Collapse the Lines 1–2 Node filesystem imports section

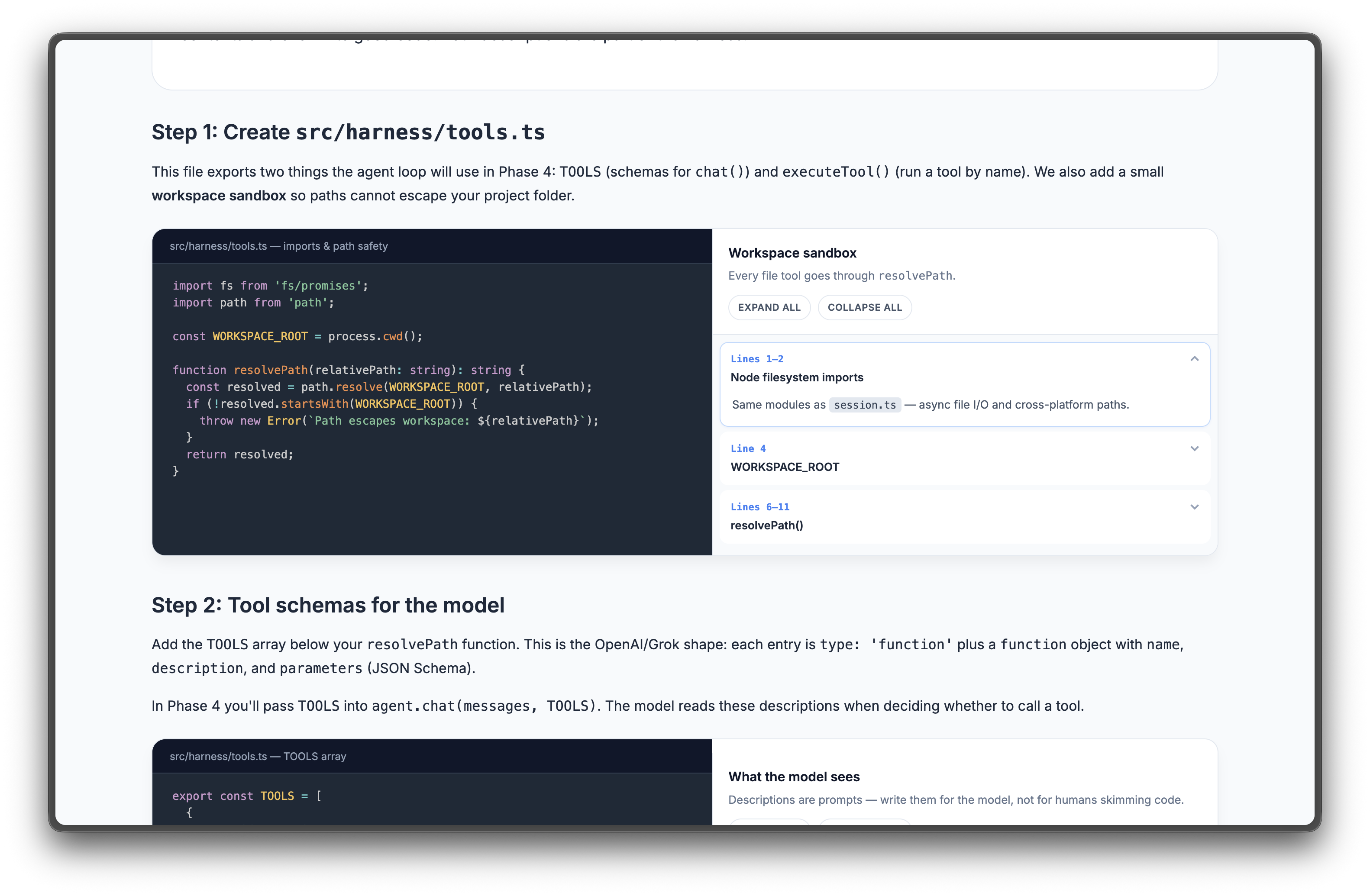(965, 368)
